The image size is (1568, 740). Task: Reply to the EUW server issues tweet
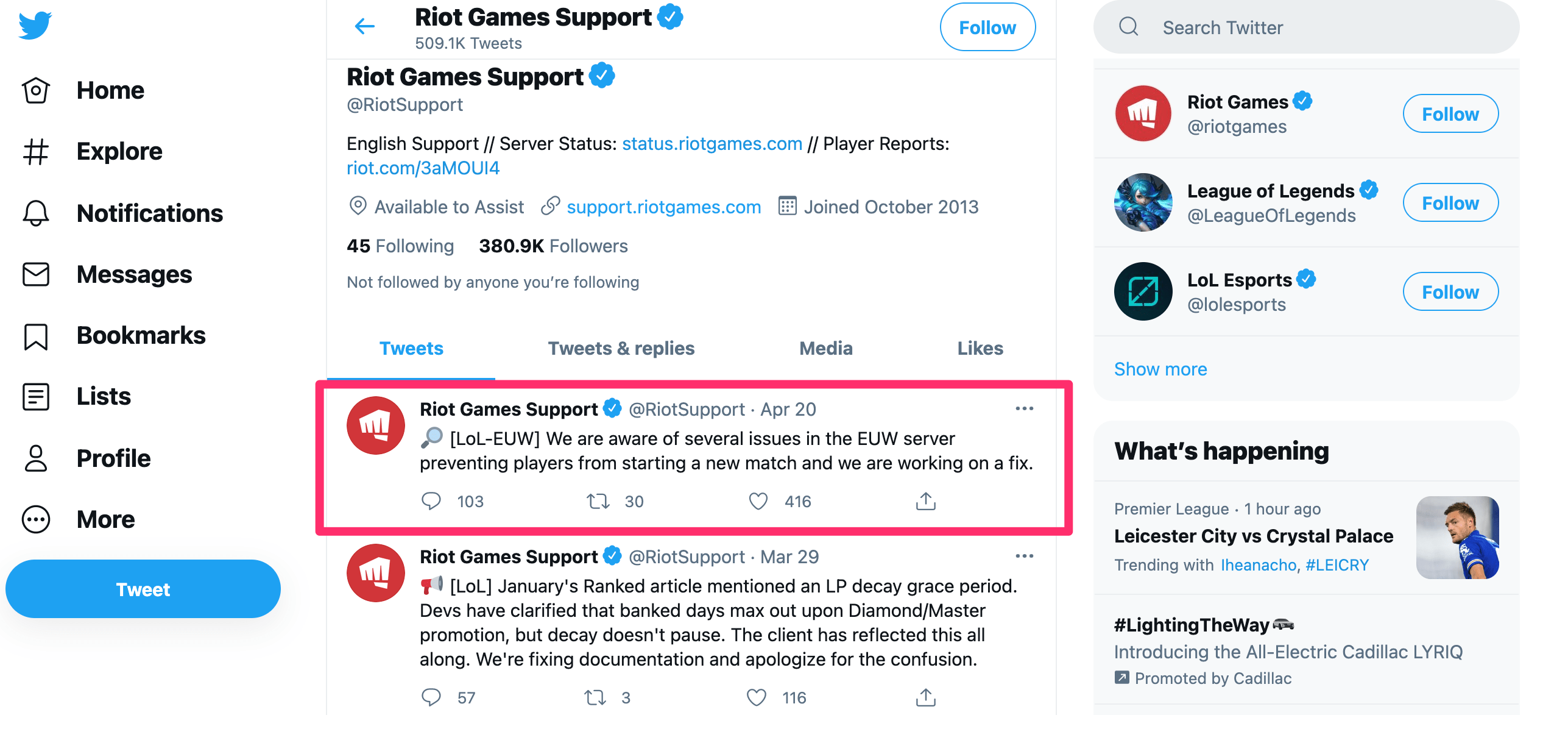(x=432, y=500)
